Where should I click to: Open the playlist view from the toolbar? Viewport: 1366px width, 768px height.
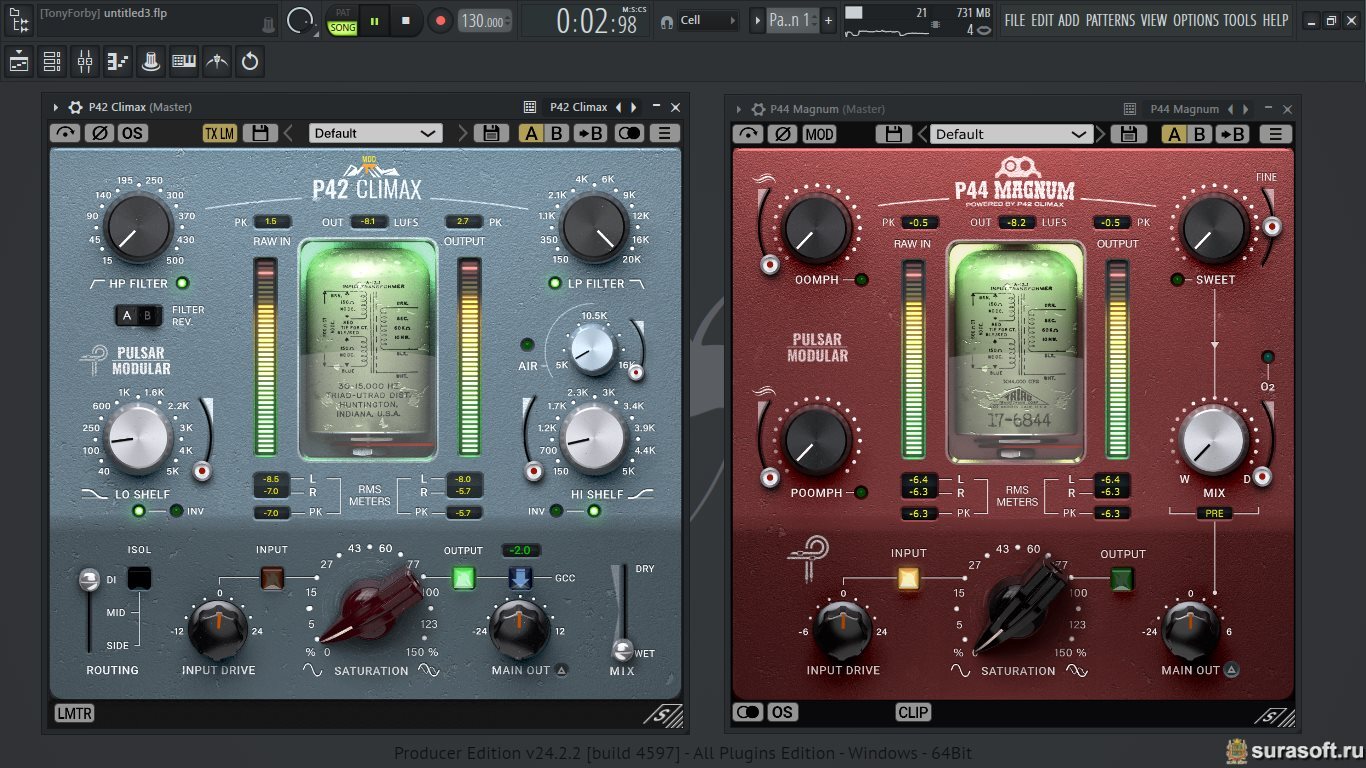click(x=19, y=62)
